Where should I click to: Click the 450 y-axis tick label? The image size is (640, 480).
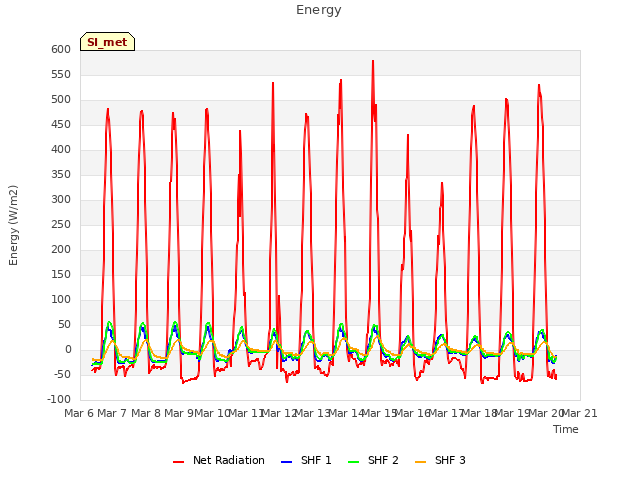click(61, 124)
